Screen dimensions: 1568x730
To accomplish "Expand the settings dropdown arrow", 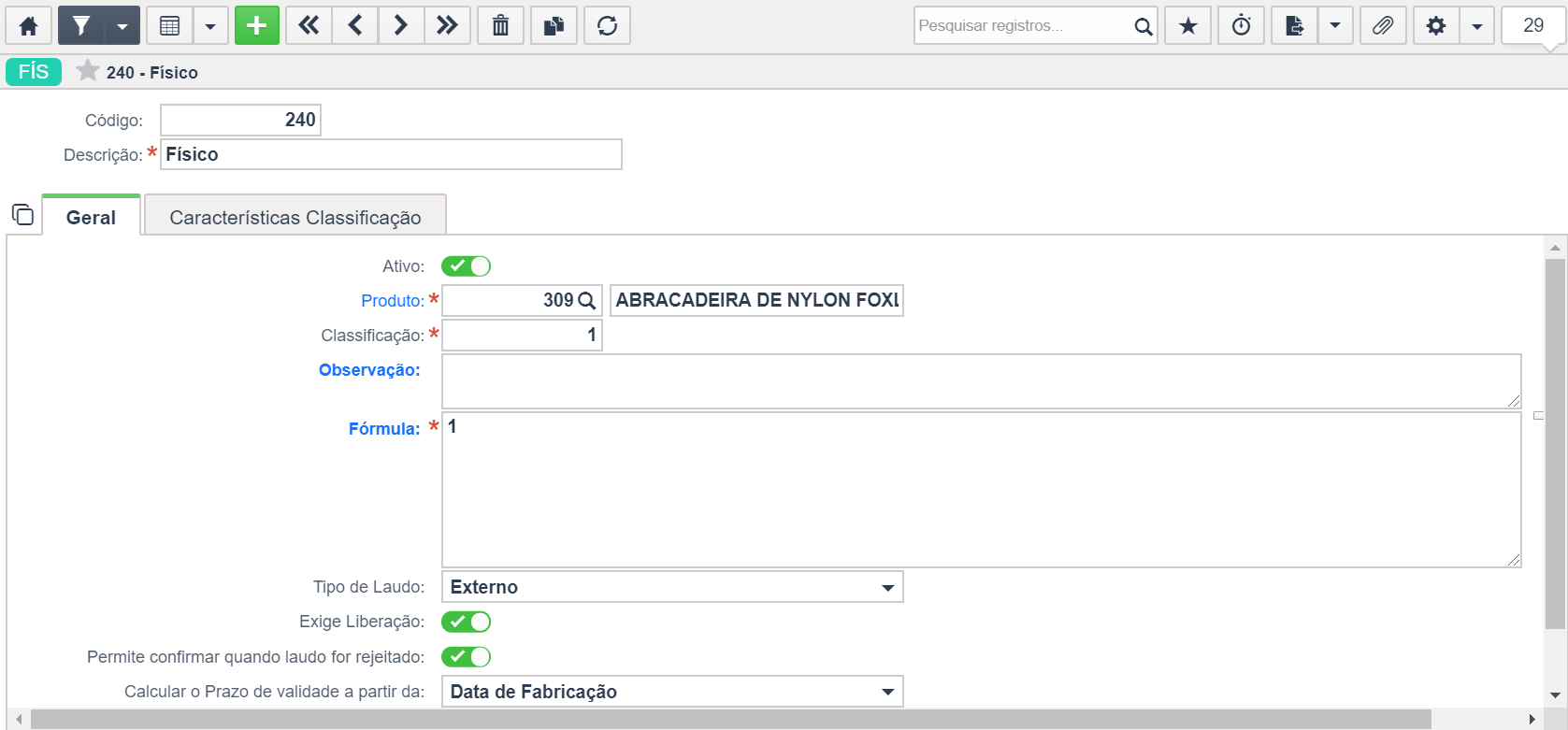I will click(x=1477, y=26).
